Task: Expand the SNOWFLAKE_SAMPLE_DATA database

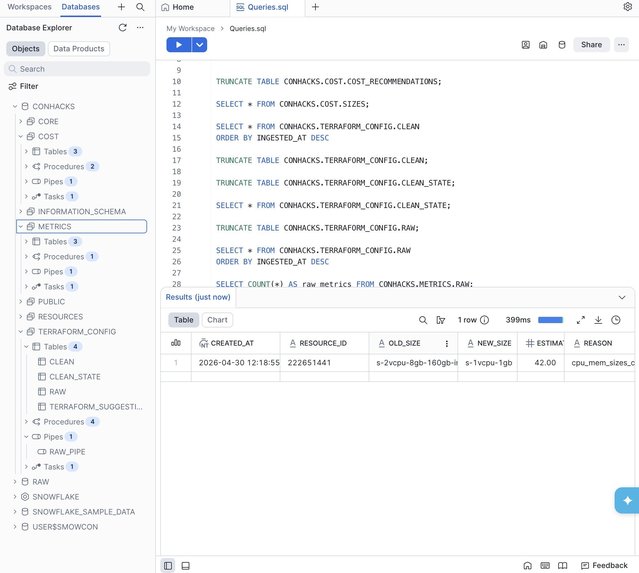Action: (15, 512)
